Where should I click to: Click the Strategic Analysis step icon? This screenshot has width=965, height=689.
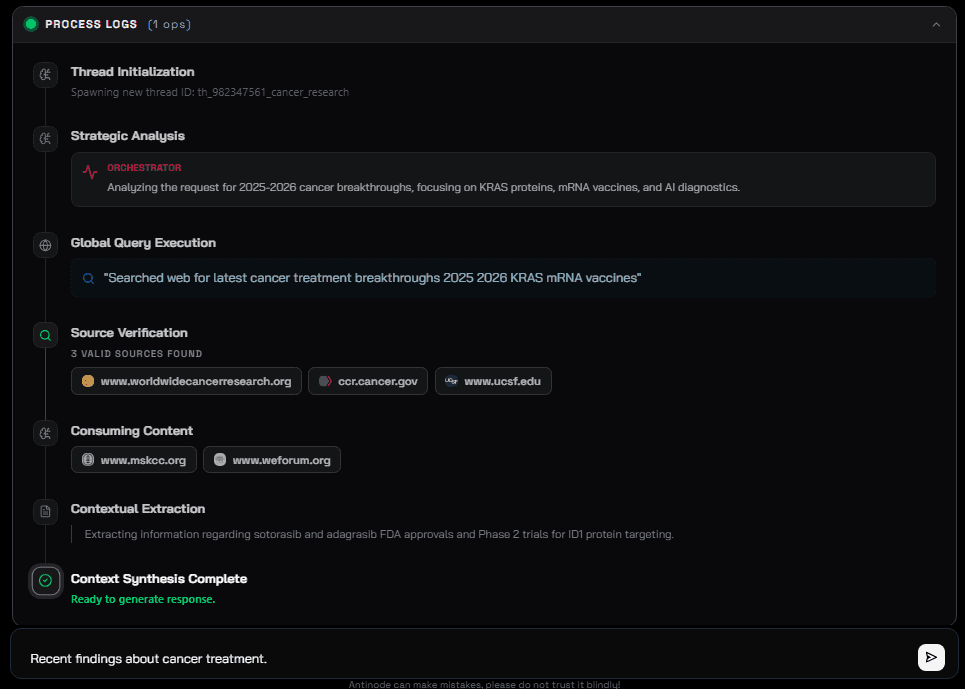tap(45, 139)
